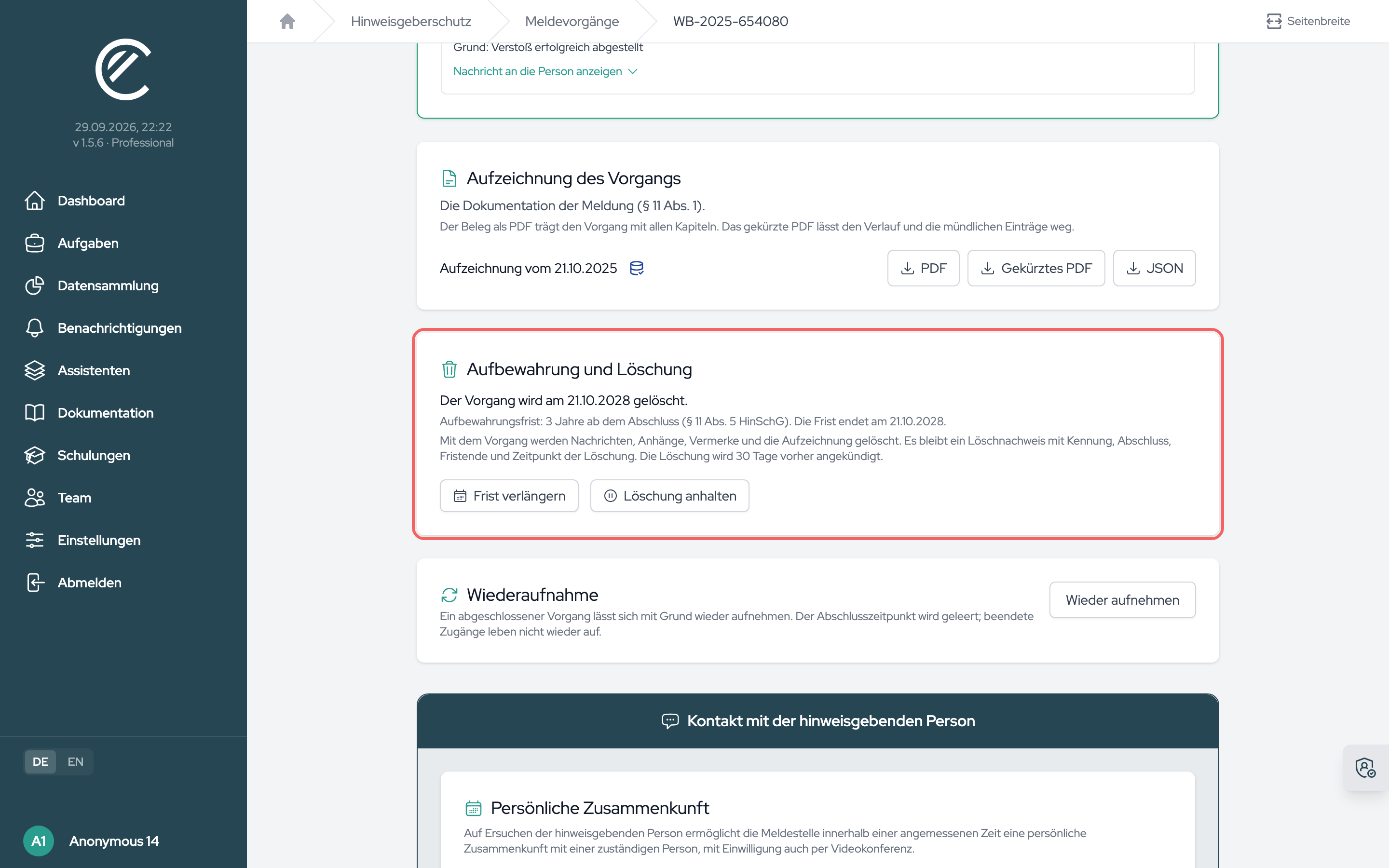Click the Dokumentation book icon
Image resolution: width=1389 pixels, height=868 pixels.
point(34,413)
